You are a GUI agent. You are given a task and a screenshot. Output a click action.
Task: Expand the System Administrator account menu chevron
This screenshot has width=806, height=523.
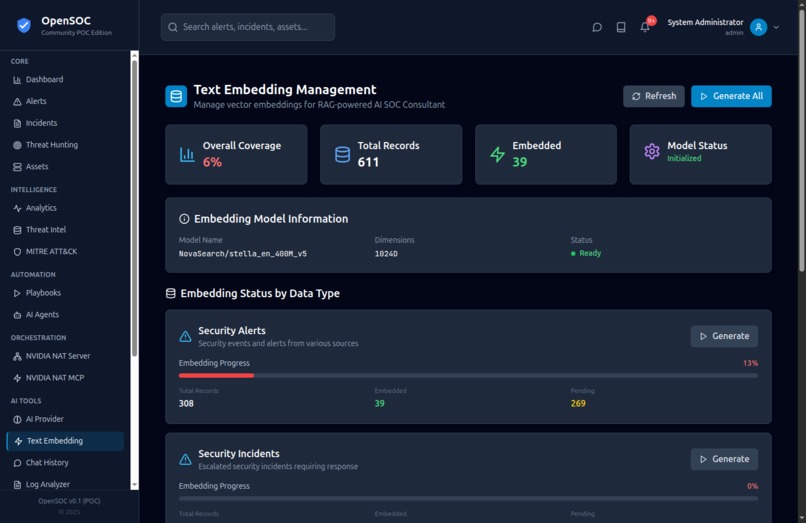tap(776, 27)
